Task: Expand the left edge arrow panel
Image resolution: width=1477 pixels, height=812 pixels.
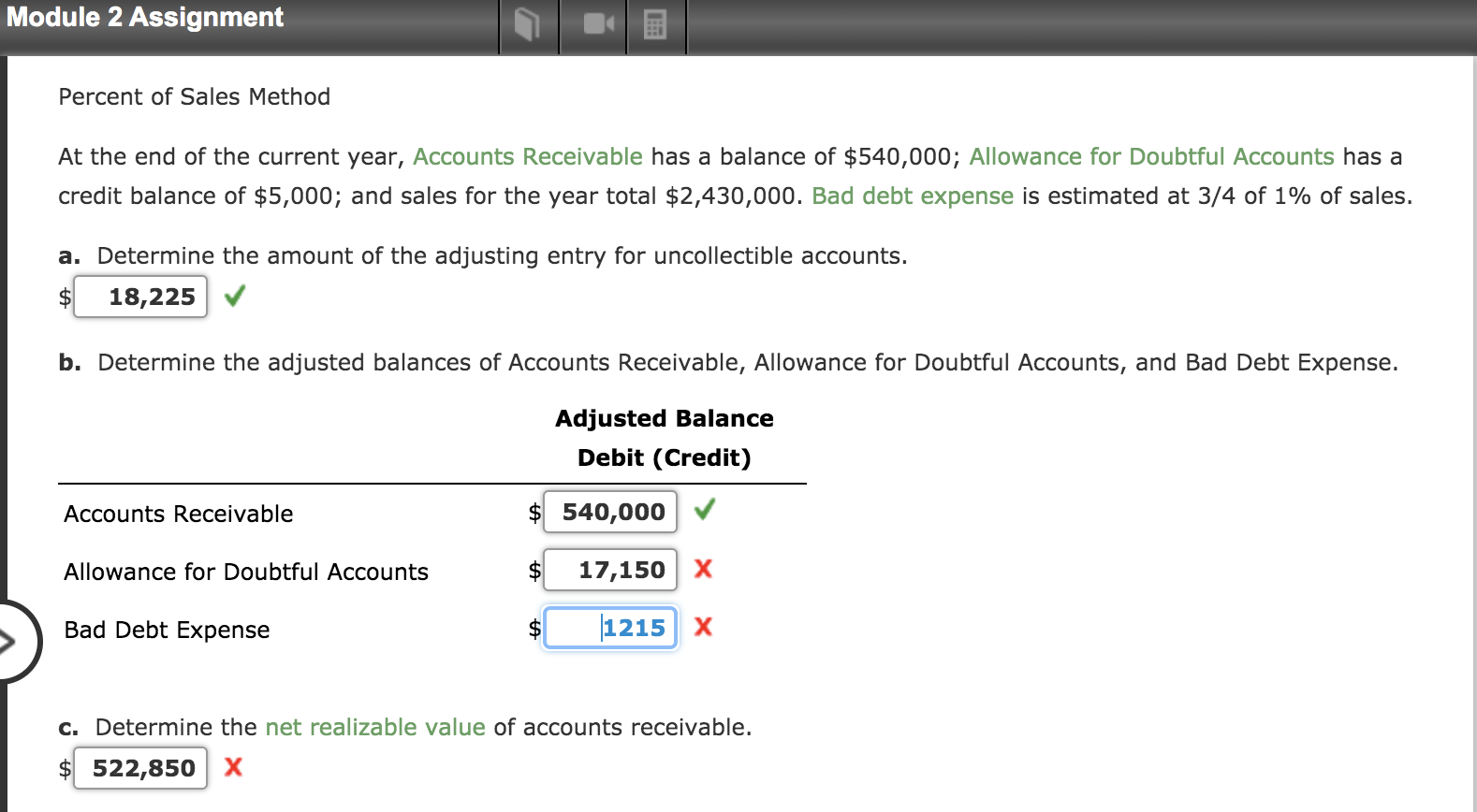Action: [x=11, y=642]
